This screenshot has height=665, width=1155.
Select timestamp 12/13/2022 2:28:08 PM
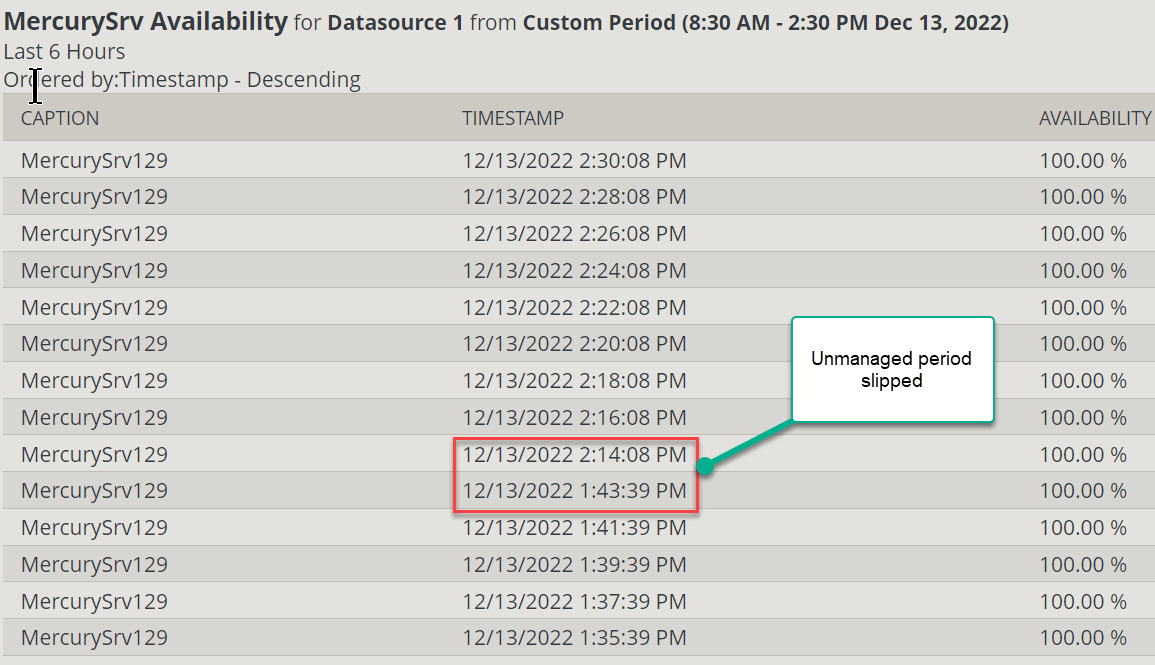pyautogui.click(x=575, y=197)
